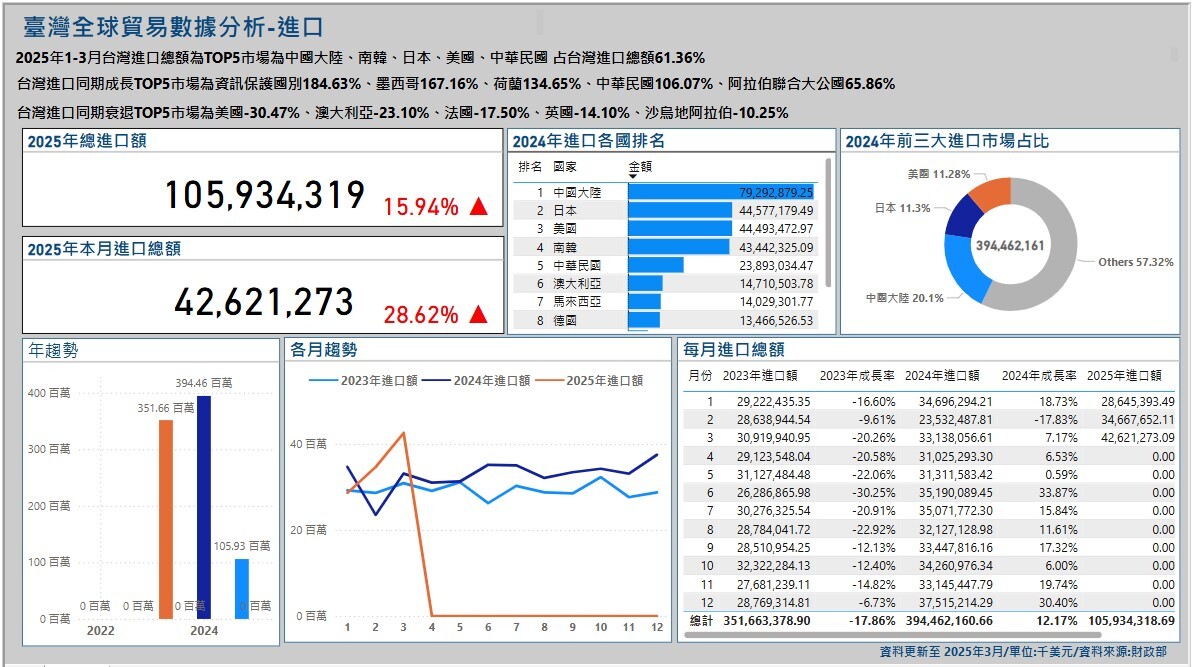
Task: Click the light blue 105.93 百萬 bar
Action: (x=242, y=588)
